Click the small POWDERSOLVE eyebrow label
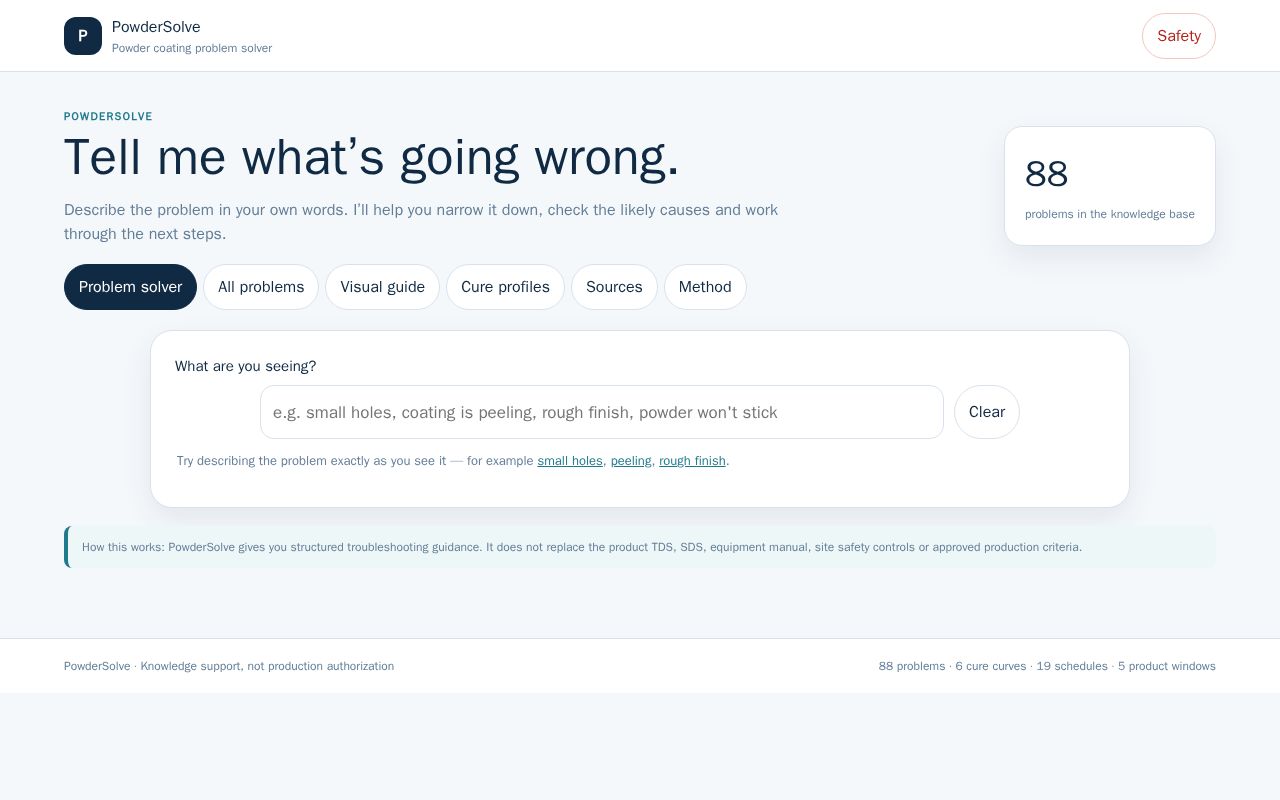This screenshot has width=1280, height=800. click(x=108, y=117)
